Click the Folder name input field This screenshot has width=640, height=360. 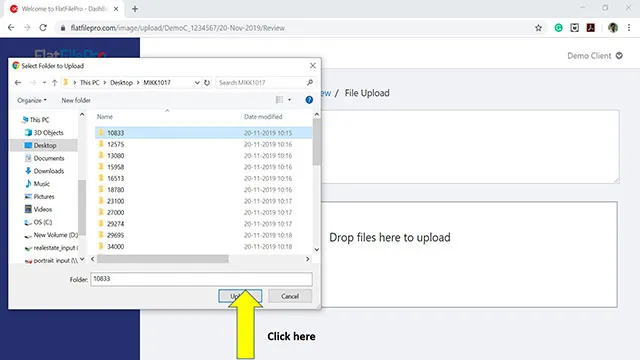[201, 279]
